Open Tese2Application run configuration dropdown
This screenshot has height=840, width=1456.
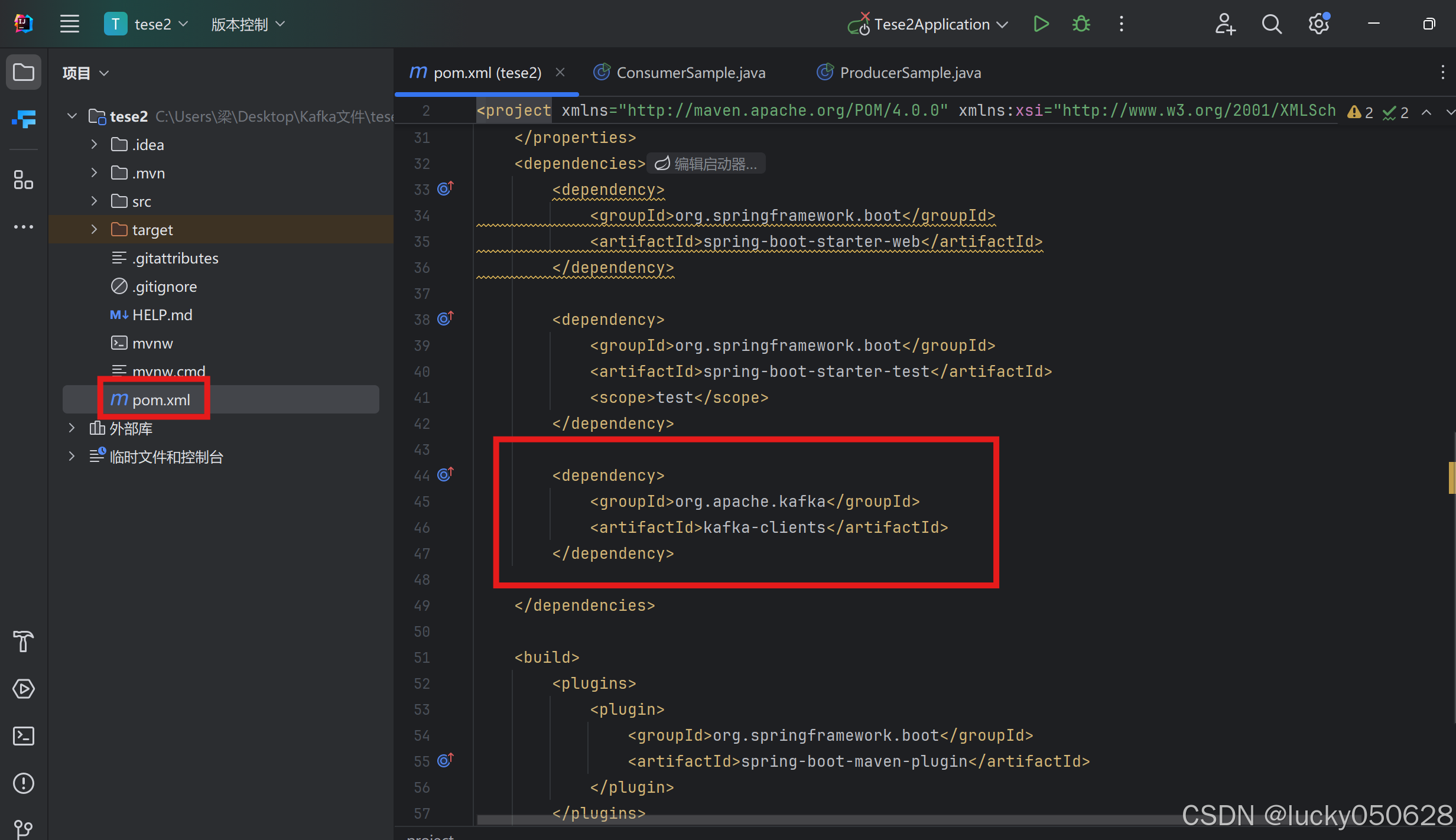[x=932, y=24]
